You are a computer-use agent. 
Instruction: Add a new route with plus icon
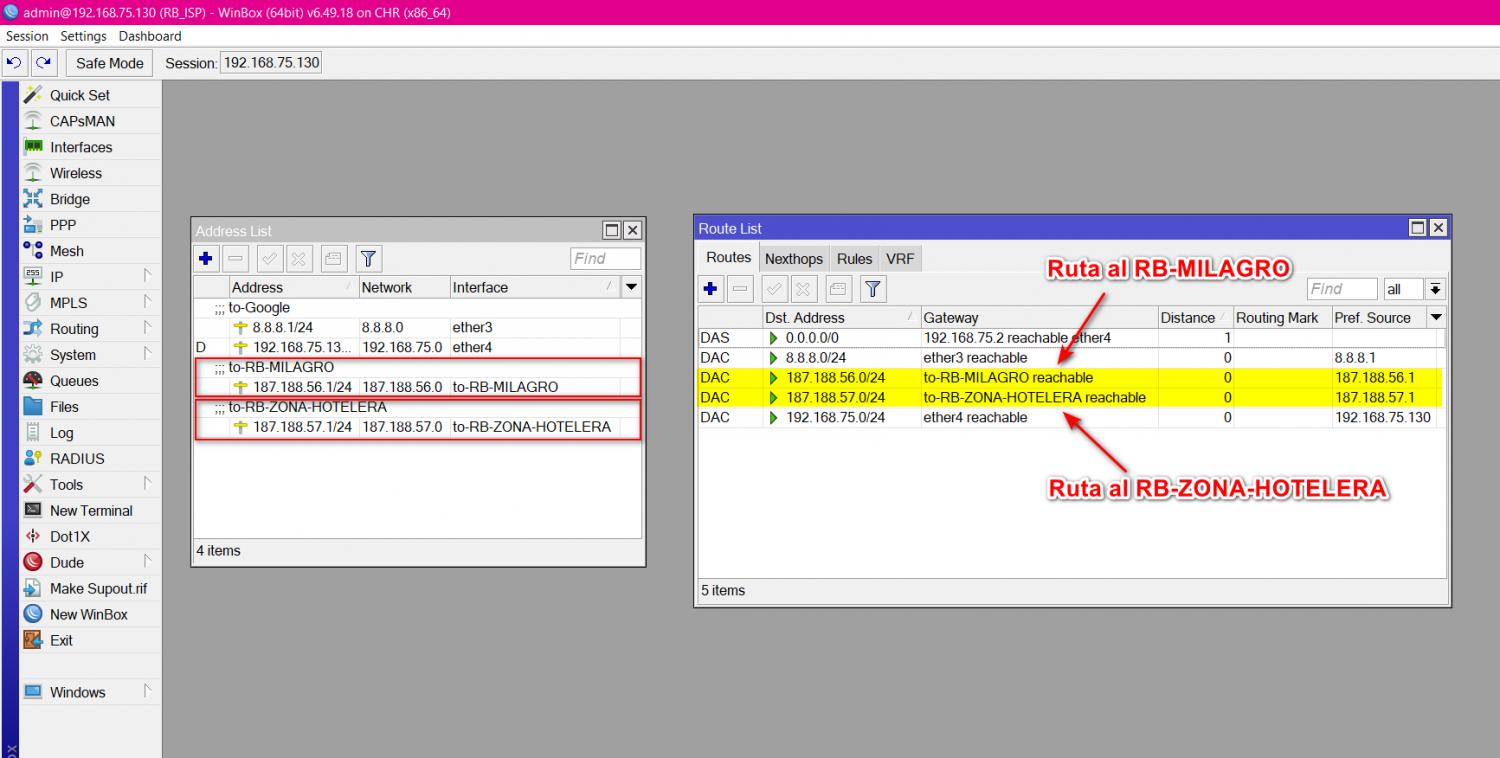point(711,289)
